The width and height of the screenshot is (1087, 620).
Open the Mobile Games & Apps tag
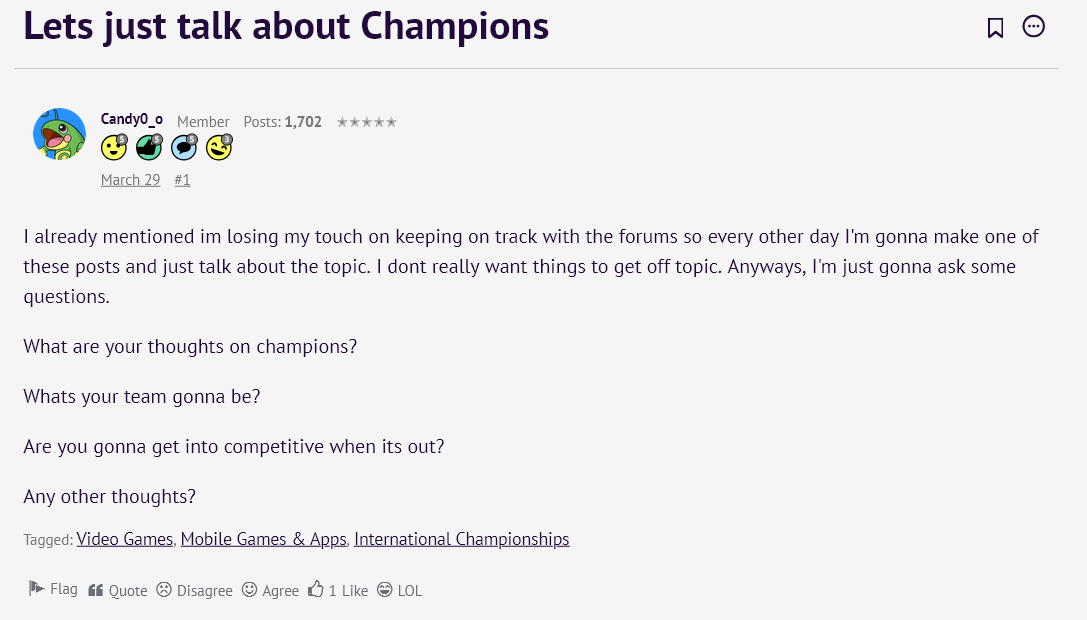(x=263, y=539)
